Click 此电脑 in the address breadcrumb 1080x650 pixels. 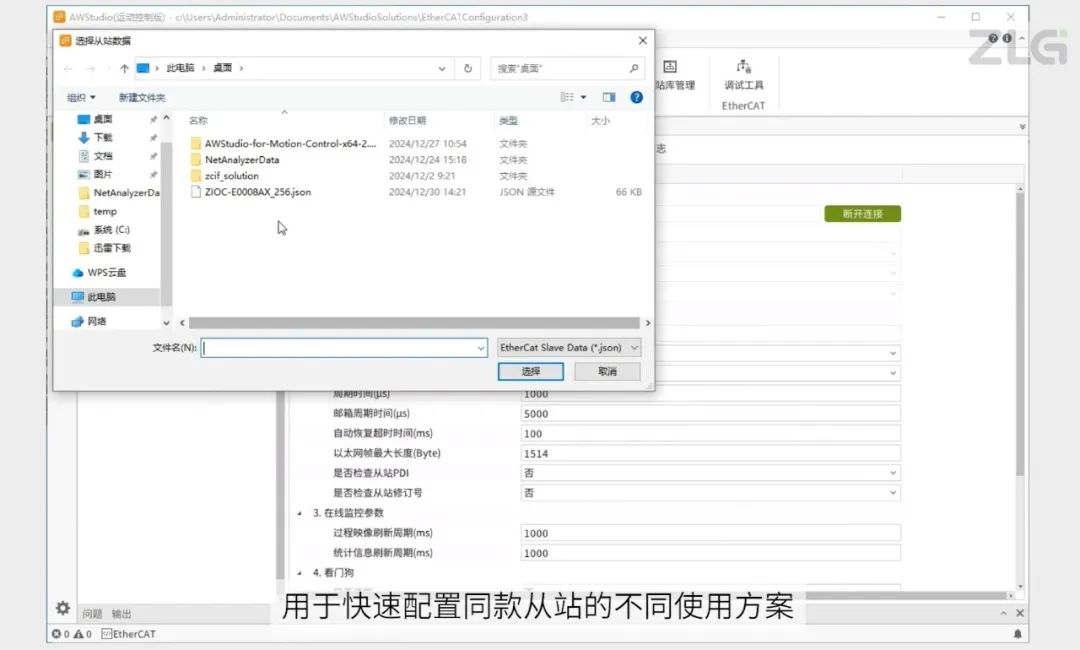click(x=180, y=68)
